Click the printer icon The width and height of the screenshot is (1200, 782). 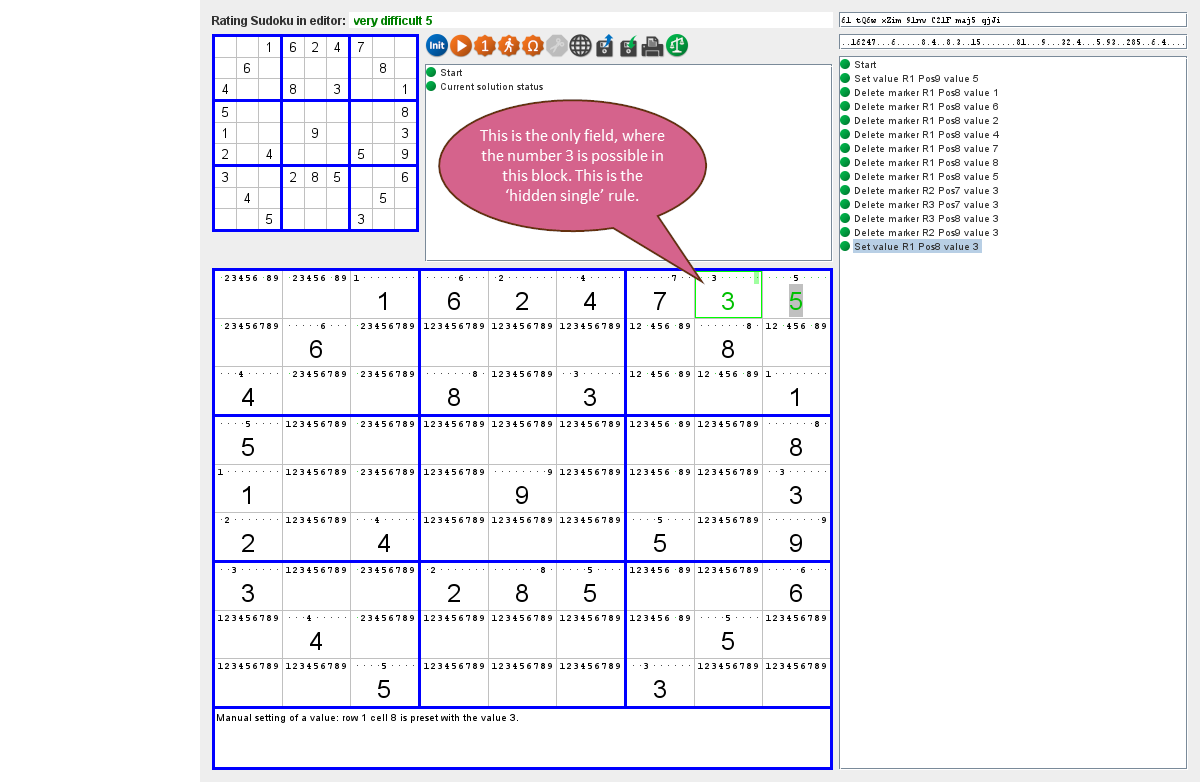pyautogui.click(x=653, y=45)
